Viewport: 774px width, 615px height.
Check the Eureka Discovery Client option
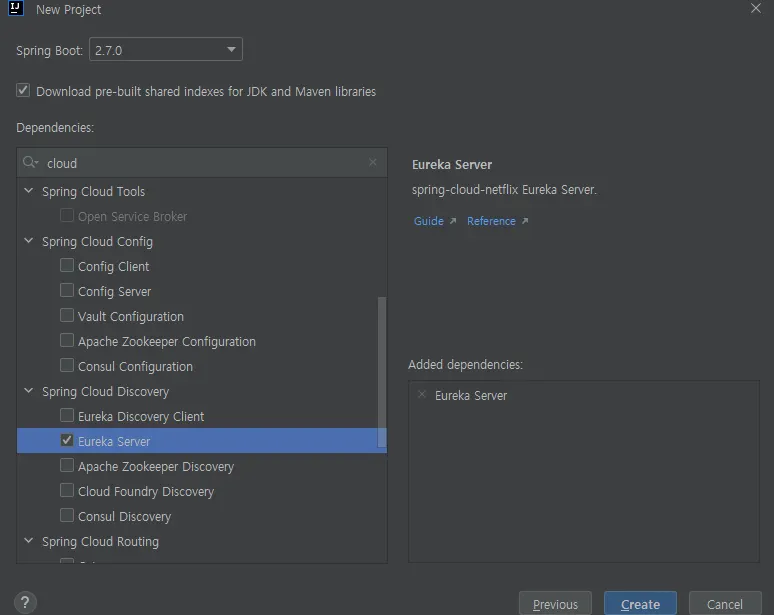67,416
